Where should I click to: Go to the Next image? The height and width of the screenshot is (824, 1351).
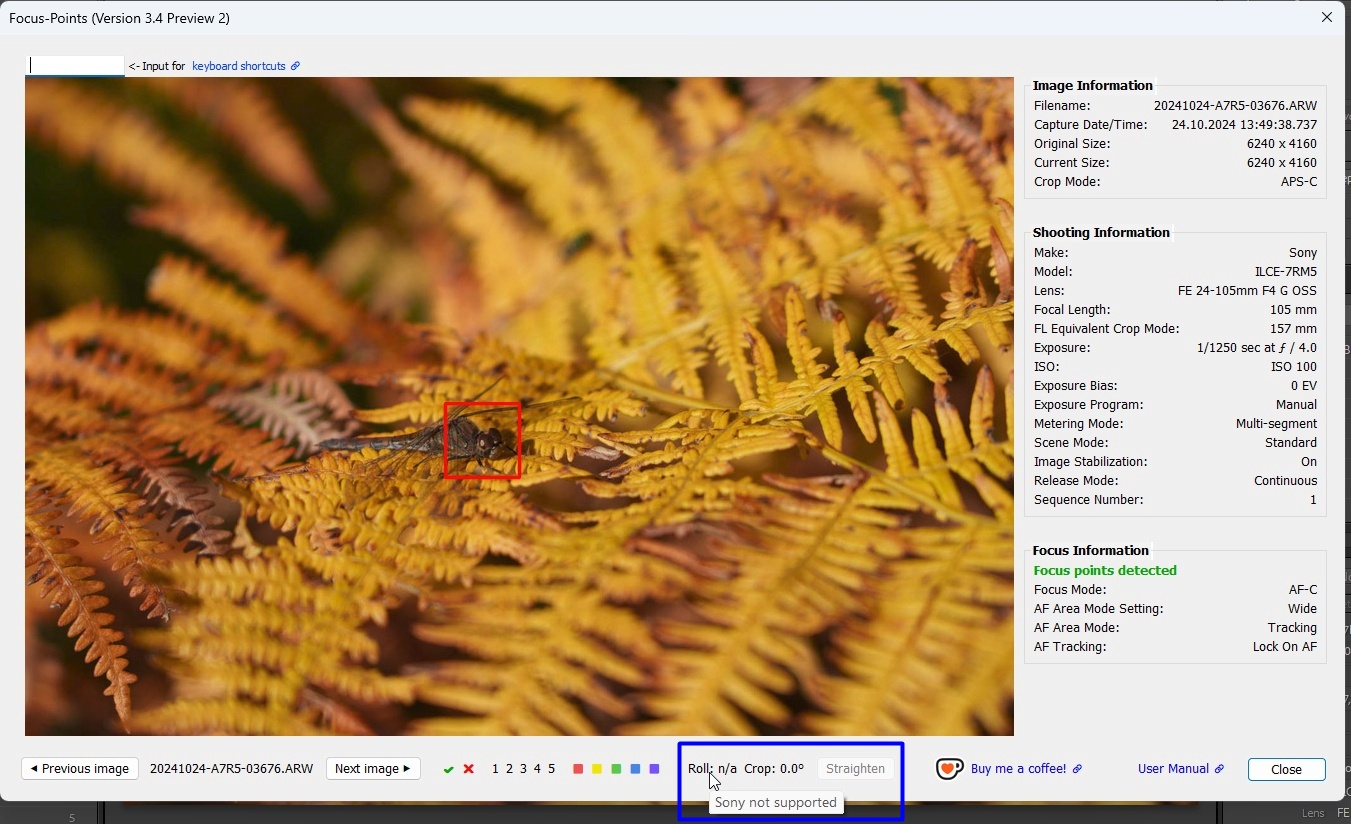tap(373, 769)
